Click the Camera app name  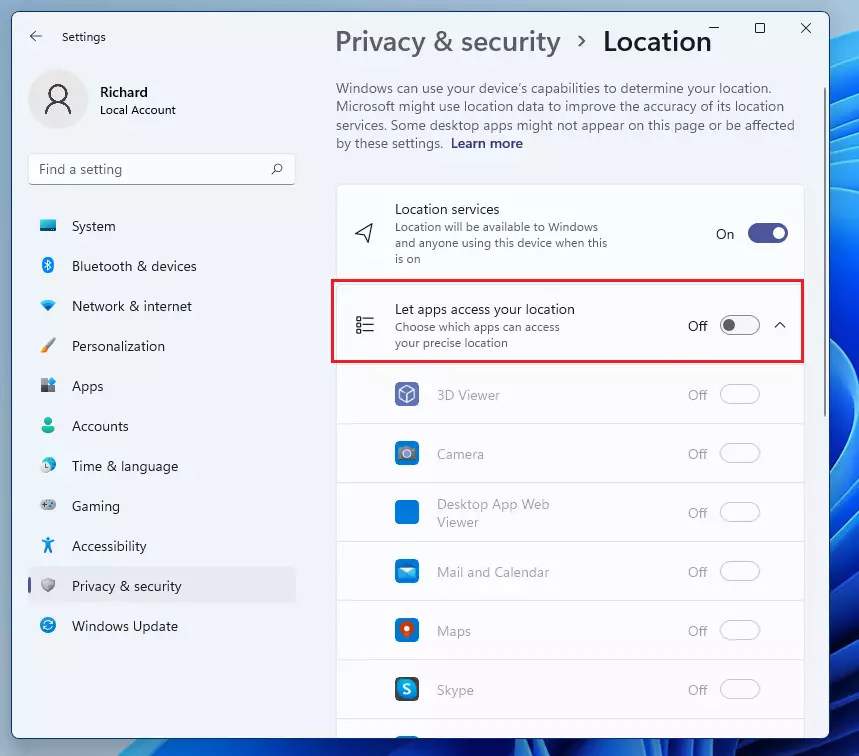[x=460, y=454]
